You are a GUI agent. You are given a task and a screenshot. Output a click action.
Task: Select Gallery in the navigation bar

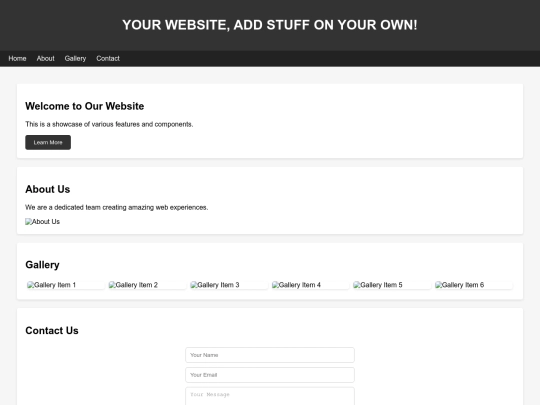tap(75, 59)
